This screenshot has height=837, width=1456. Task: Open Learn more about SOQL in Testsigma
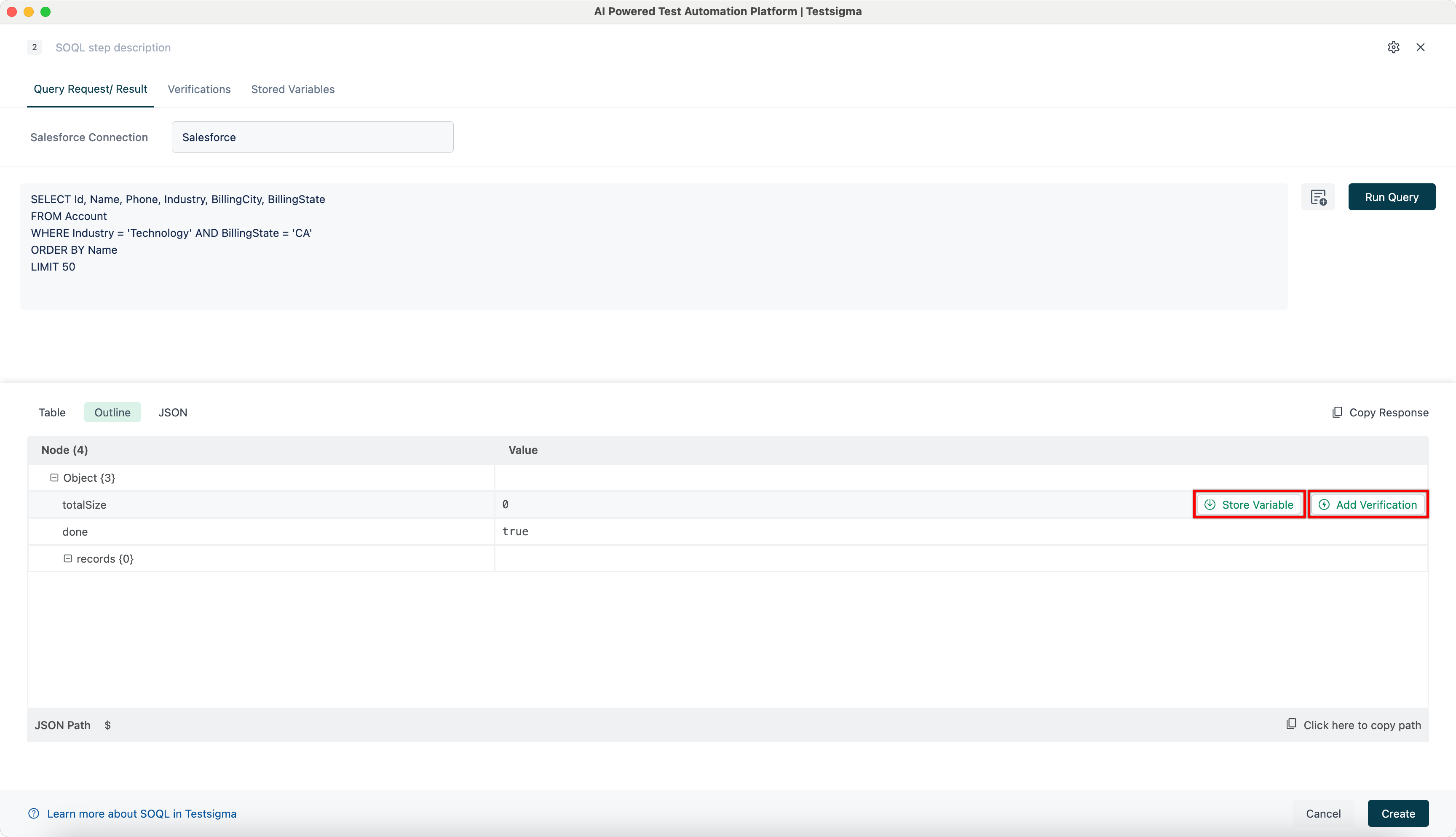[142, 813]
